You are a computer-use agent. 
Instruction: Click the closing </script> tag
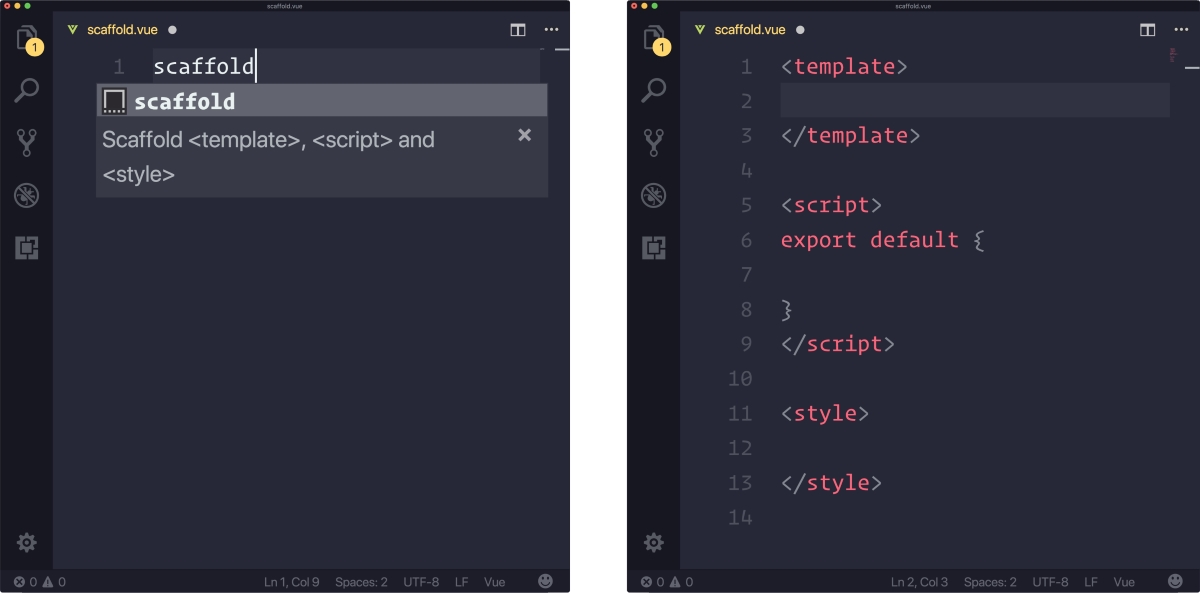838,344
